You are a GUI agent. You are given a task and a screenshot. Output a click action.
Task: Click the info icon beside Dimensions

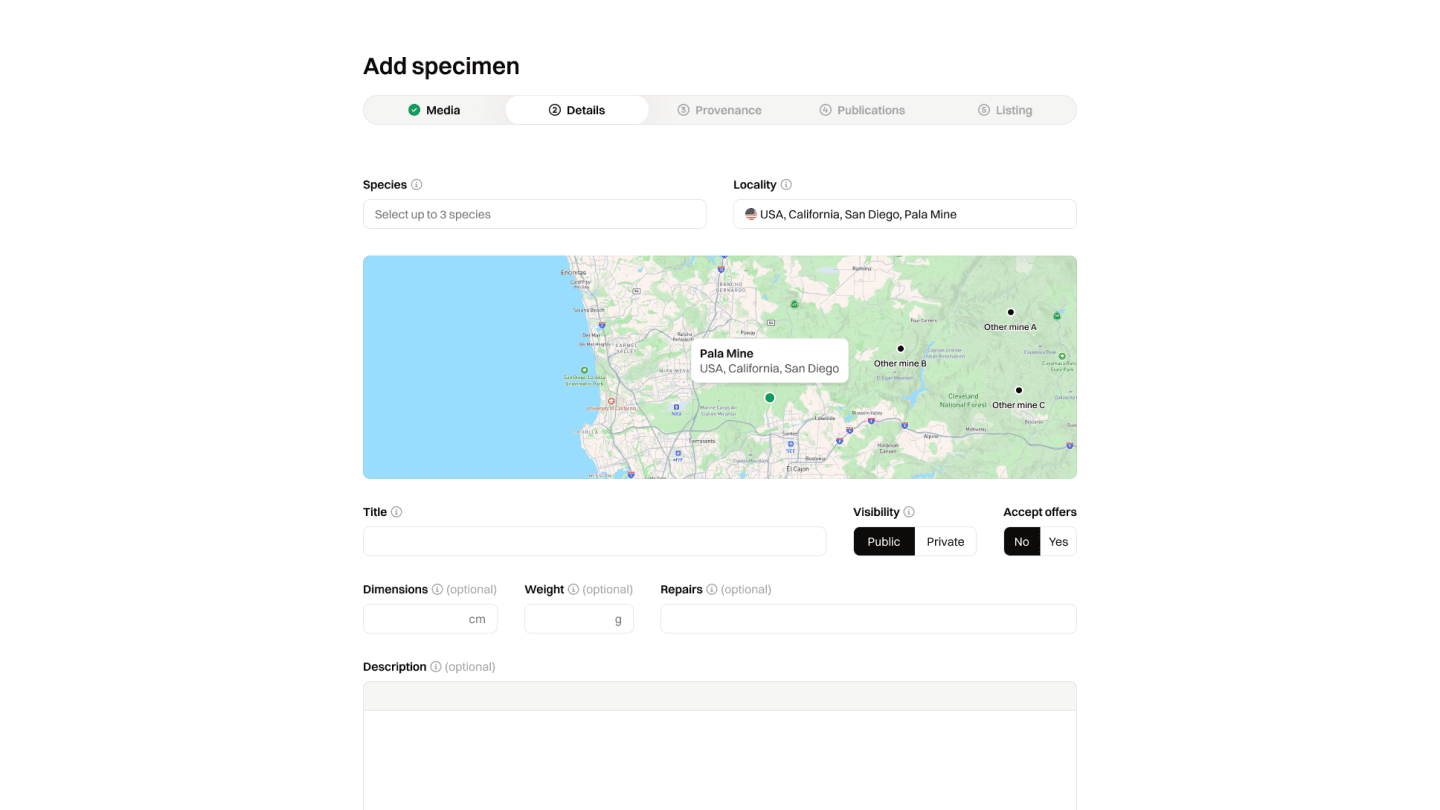tap(437, 590)
